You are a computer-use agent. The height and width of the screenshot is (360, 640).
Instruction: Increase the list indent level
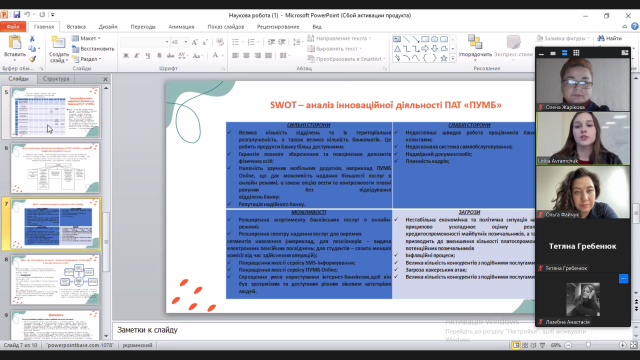pyautogui.click(x=282, y=42)
